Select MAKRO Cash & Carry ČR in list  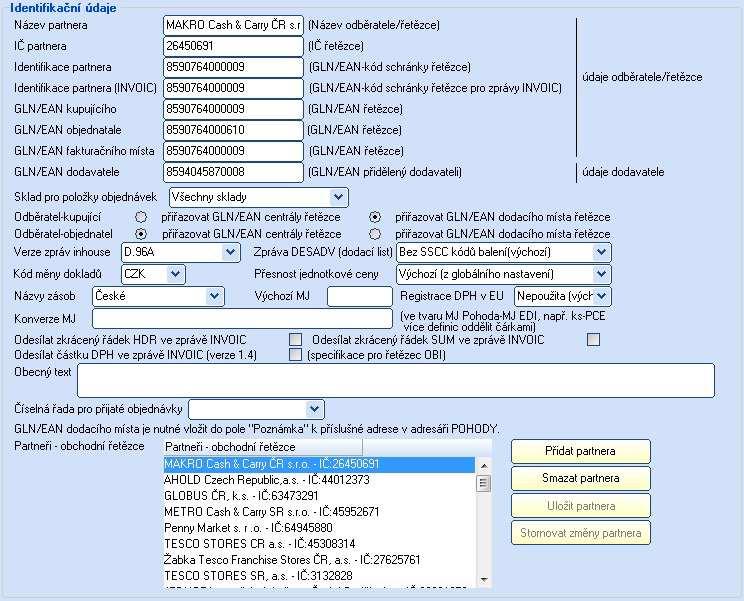(319, 464)
